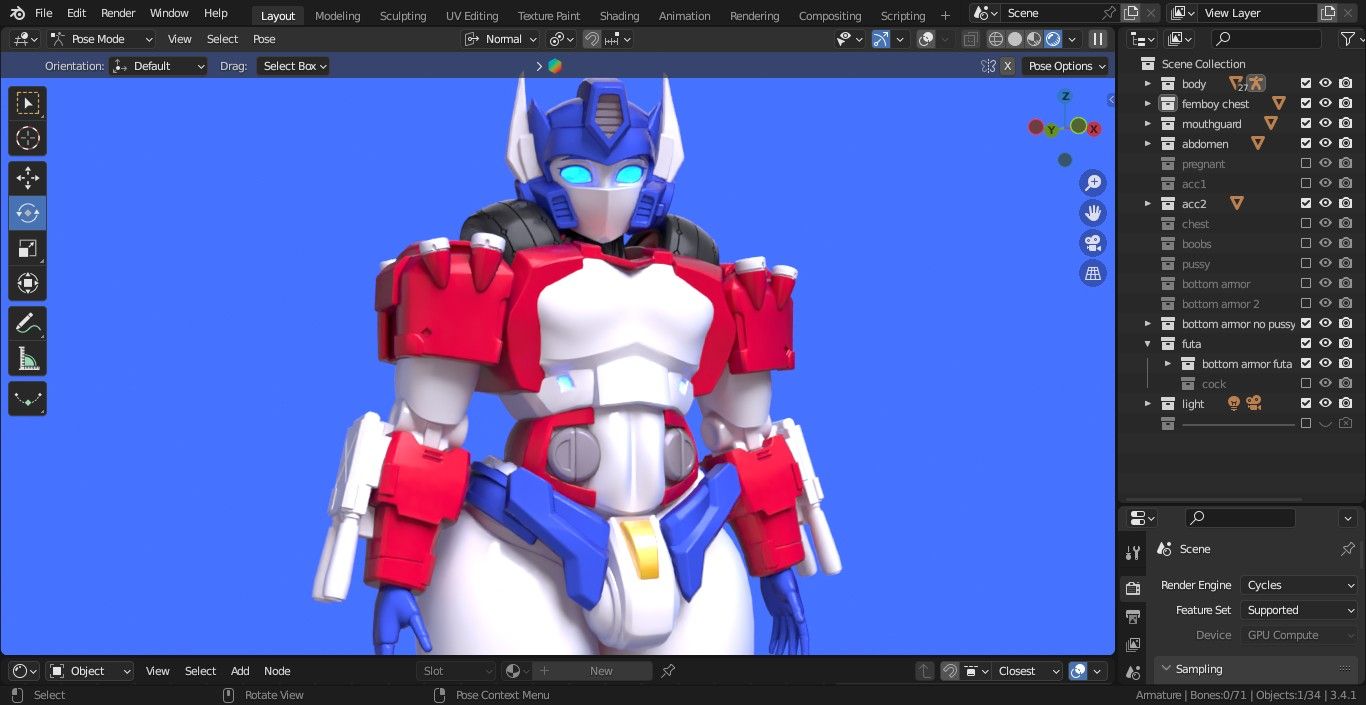Image resolution: width=1366 pixels, height=705 pixels.
Task: Select rendered viewport shading
Action: 1053,39
